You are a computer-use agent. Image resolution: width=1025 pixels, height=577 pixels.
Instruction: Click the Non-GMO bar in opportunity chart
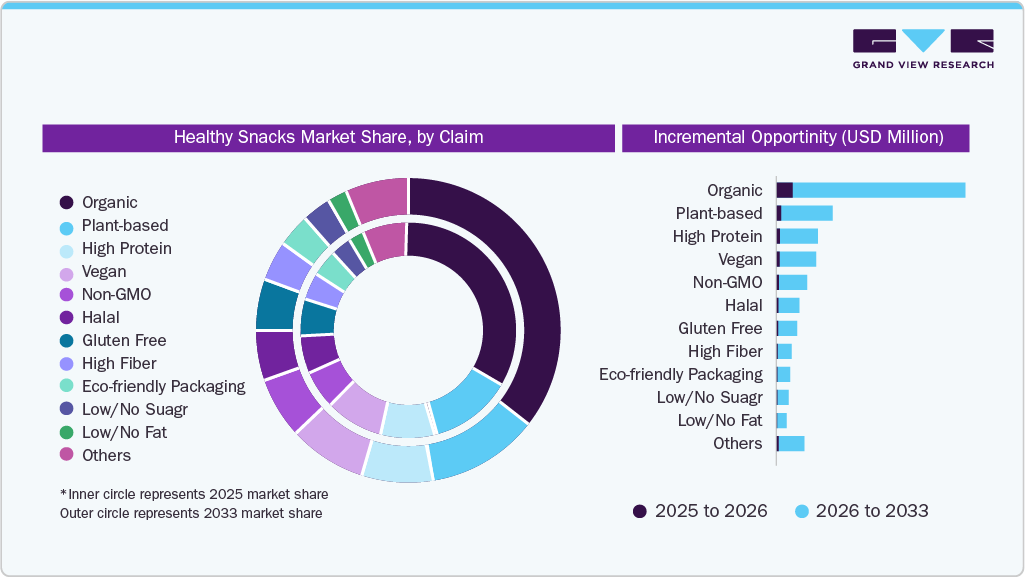pyautogui.click(x=792, y=282)
